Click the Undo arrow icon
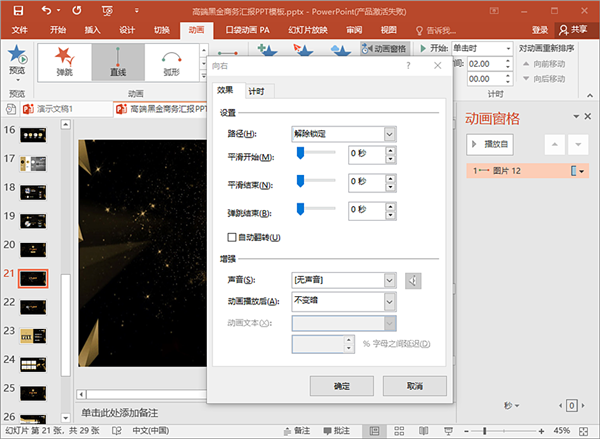Viewport: 600px width, 439px height. [x=46, y=10]
